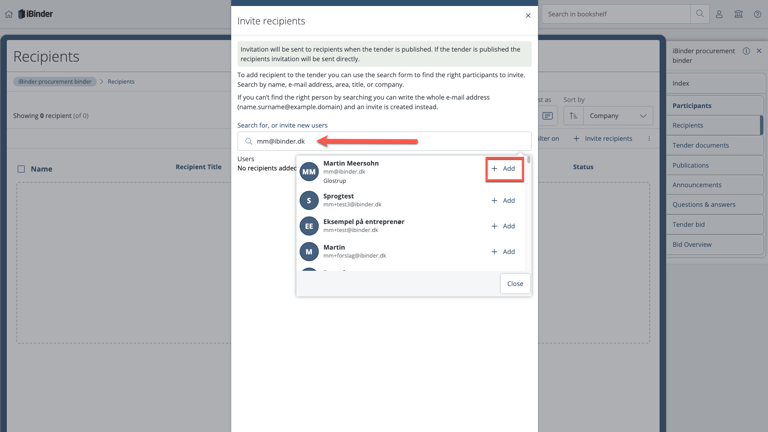The image size is (768, 432).
Task: Click Invite recipients button
Action: (602, 139)
